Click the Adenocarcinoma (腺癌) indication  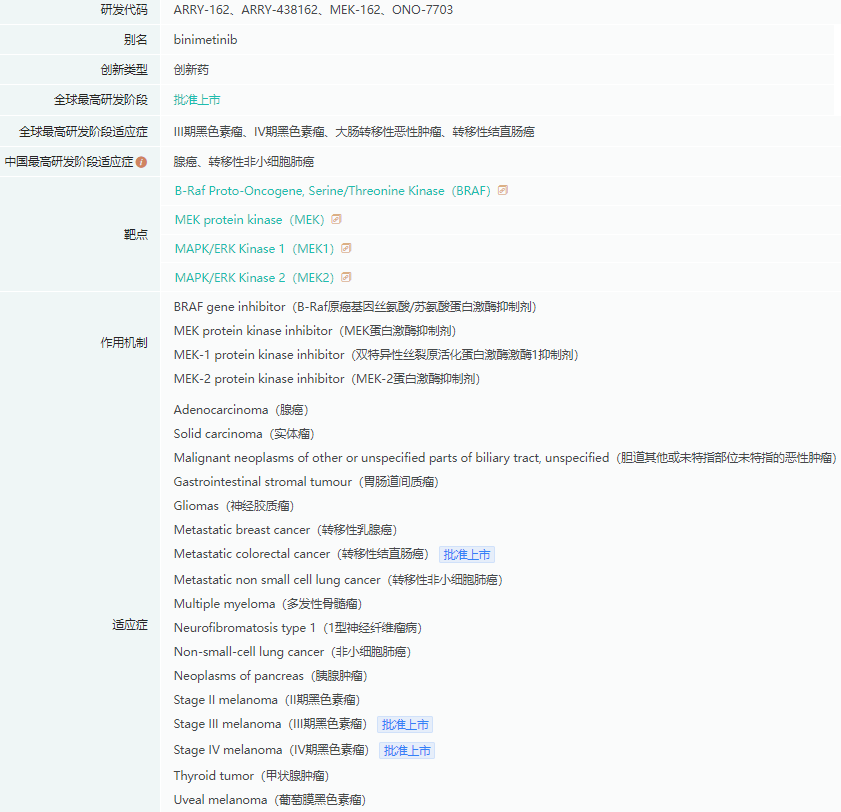coord(241,410)
